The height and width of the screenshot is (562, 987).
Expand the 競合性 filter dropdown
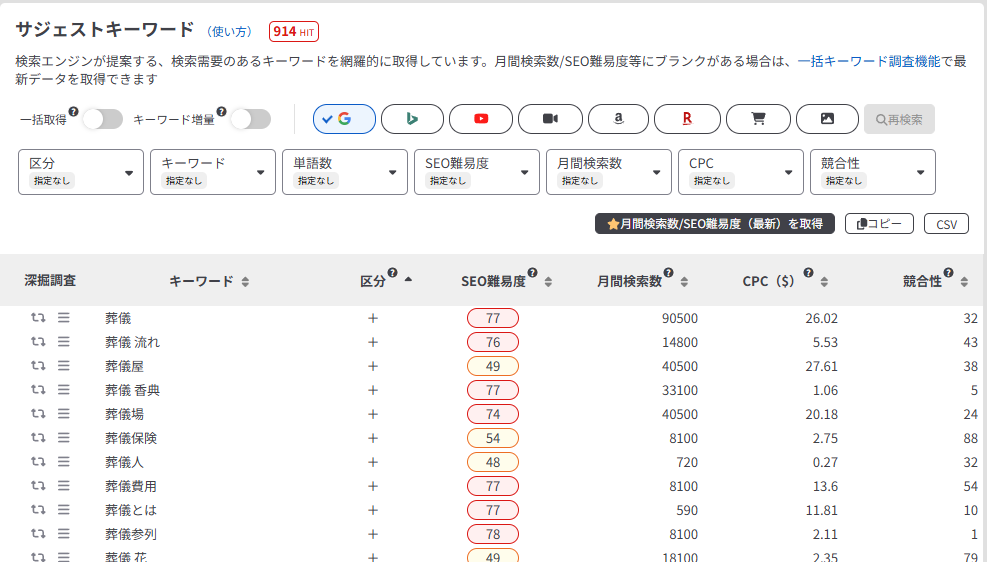(x=872, y=172)
